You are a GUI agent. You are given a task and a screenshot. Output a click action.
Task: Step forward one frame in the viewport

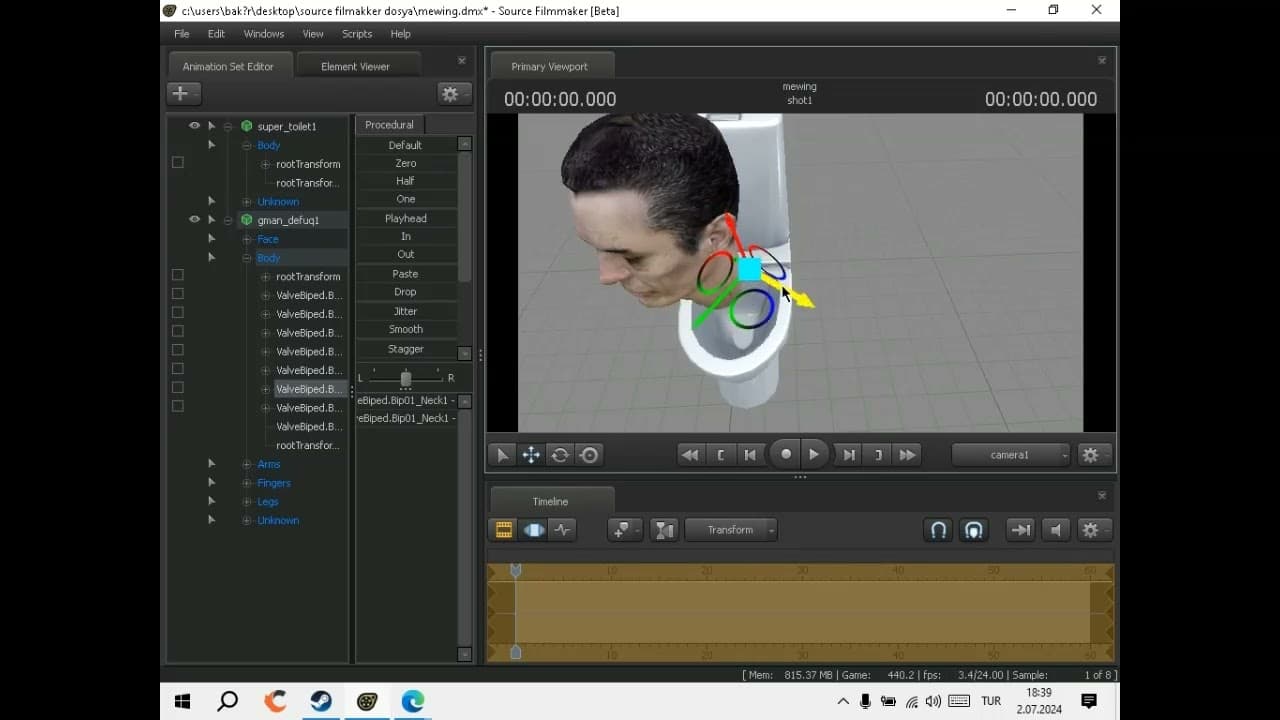848,455
